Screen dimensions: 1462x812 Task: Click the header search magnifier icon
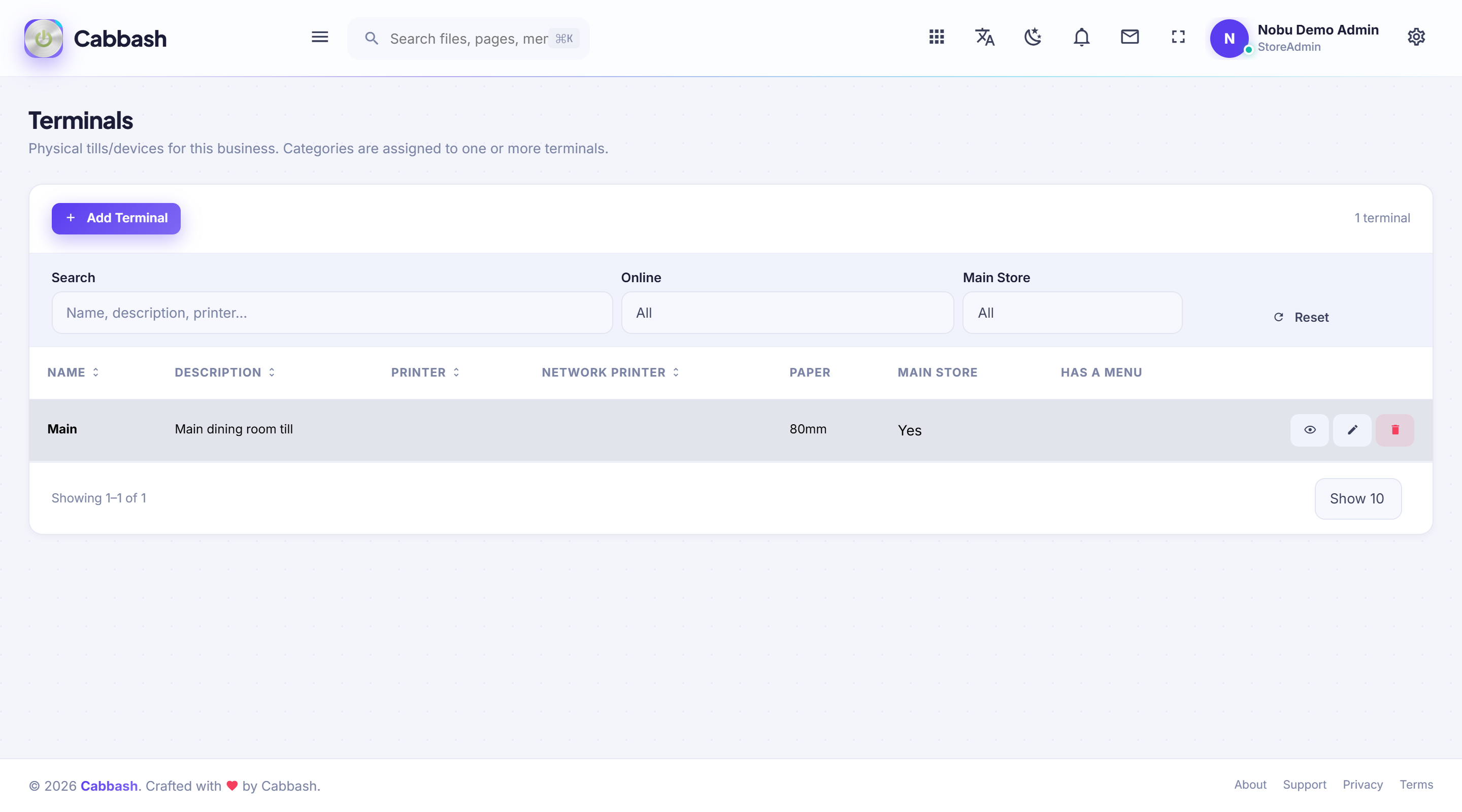point(371,39)
